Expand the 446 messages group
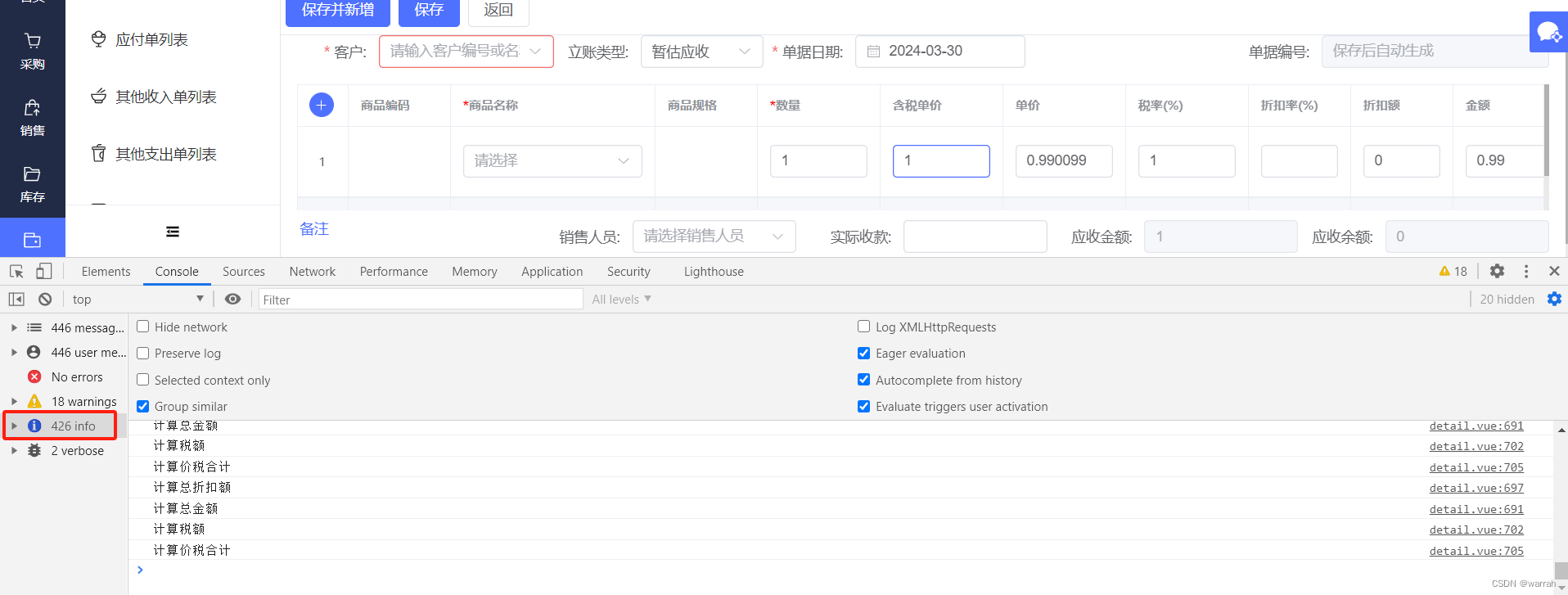 tap(14, 327)
